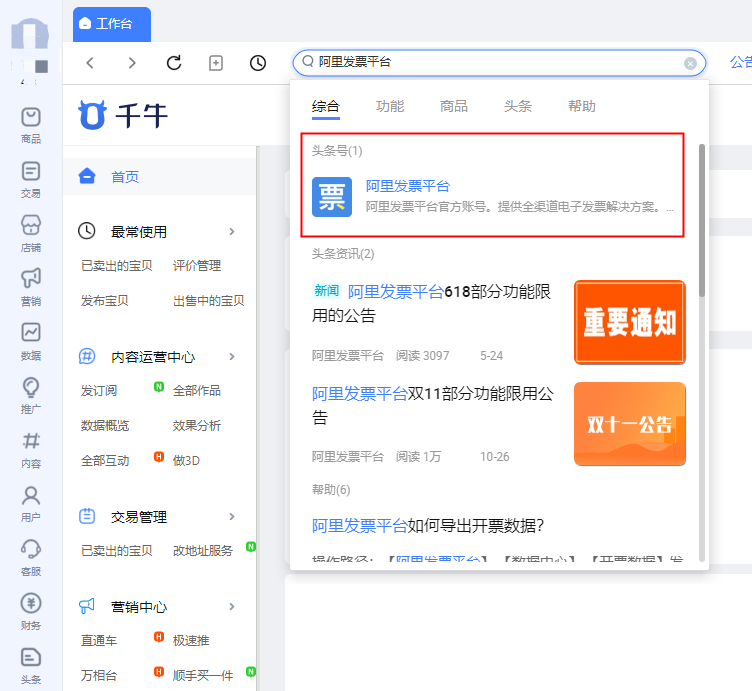Expand 最常使用 section chevron

click(x=232, y=232)
